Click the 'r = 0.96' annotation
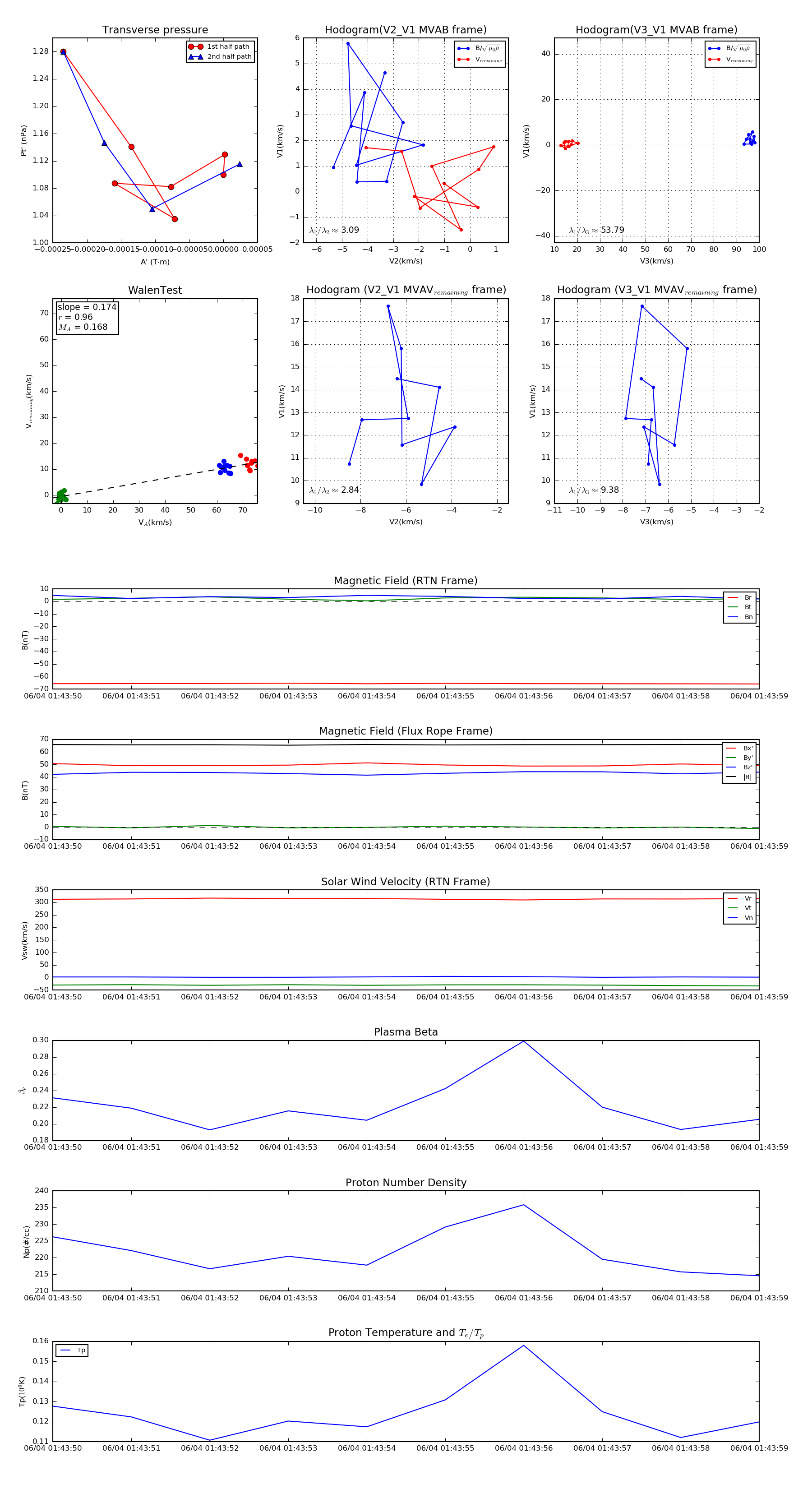 click(x=75, y=317)
